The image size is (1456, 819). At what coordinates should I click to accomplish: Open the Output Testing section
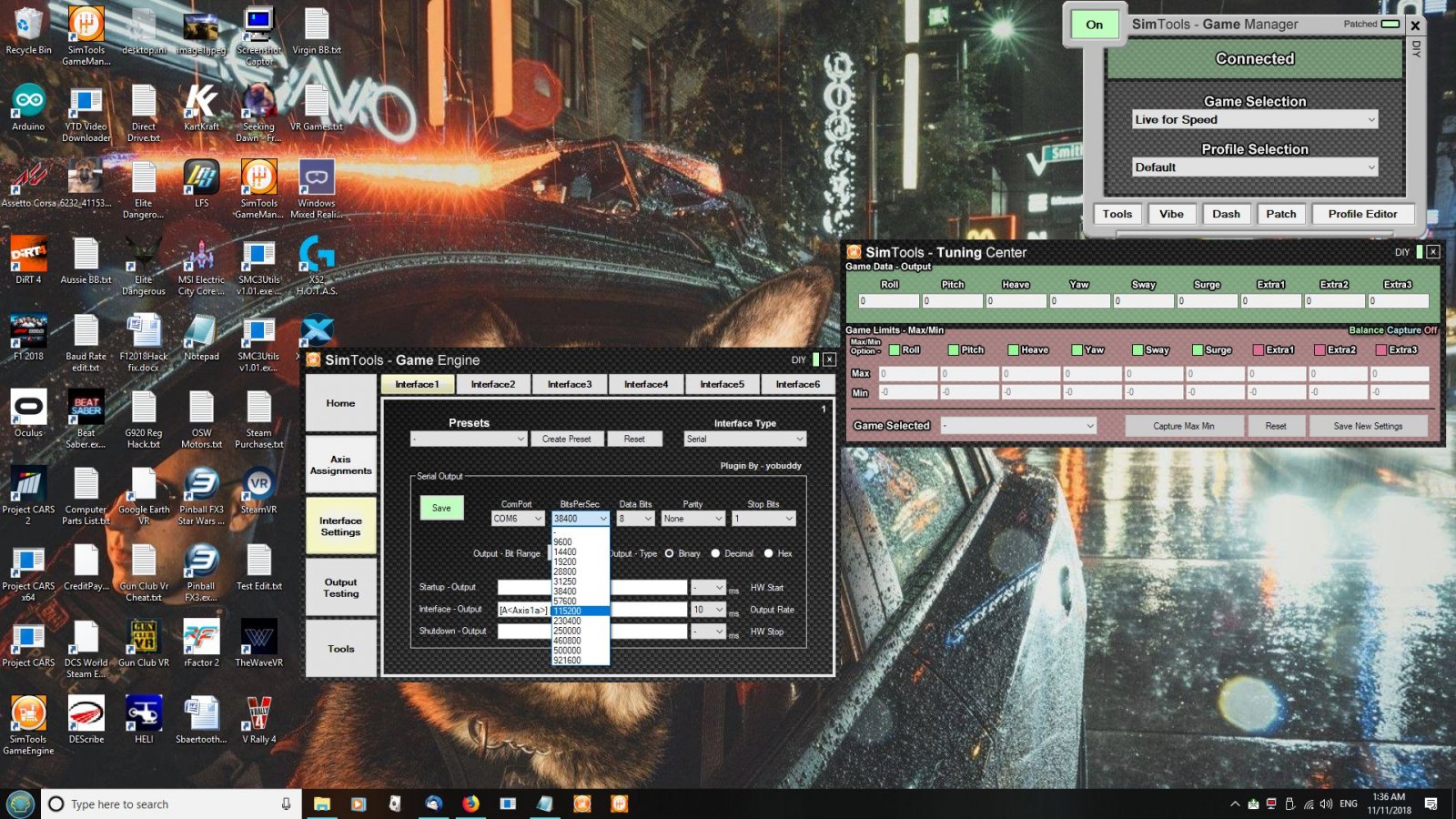tap(340, 588)
